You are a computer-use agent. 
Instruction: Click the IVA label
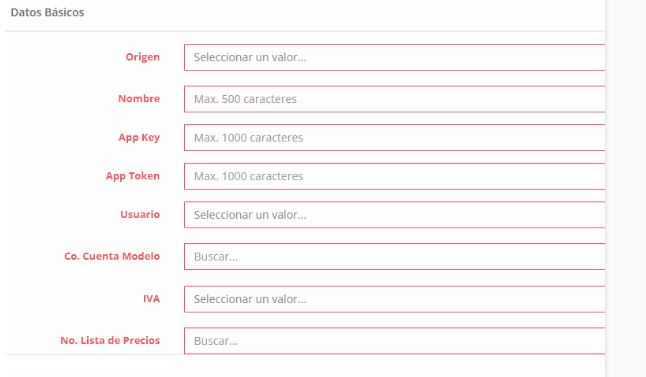[151, 299]
